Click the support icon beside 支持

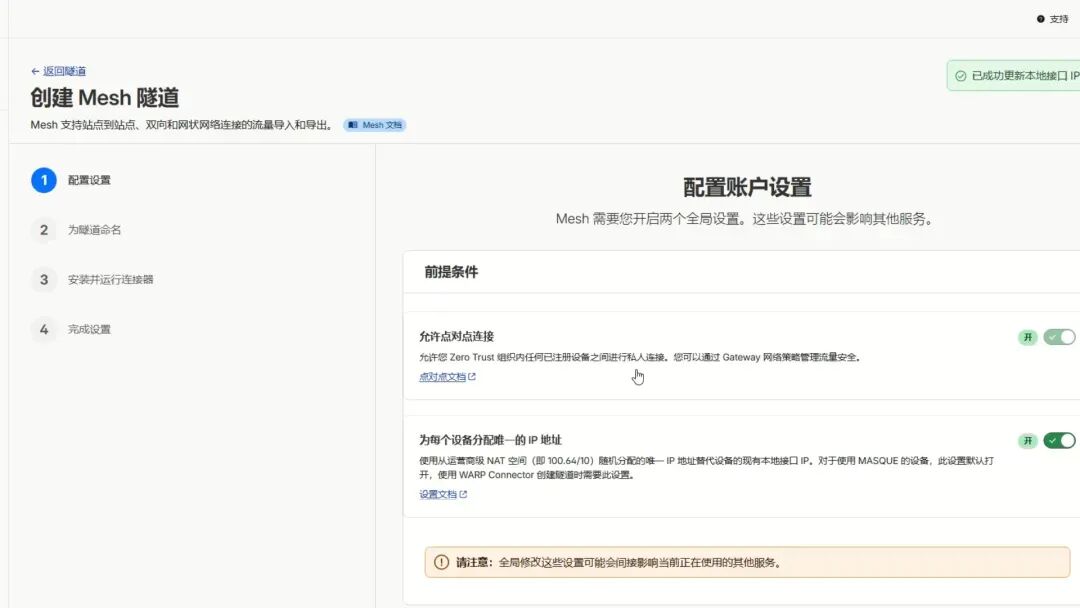point(1041,19)
